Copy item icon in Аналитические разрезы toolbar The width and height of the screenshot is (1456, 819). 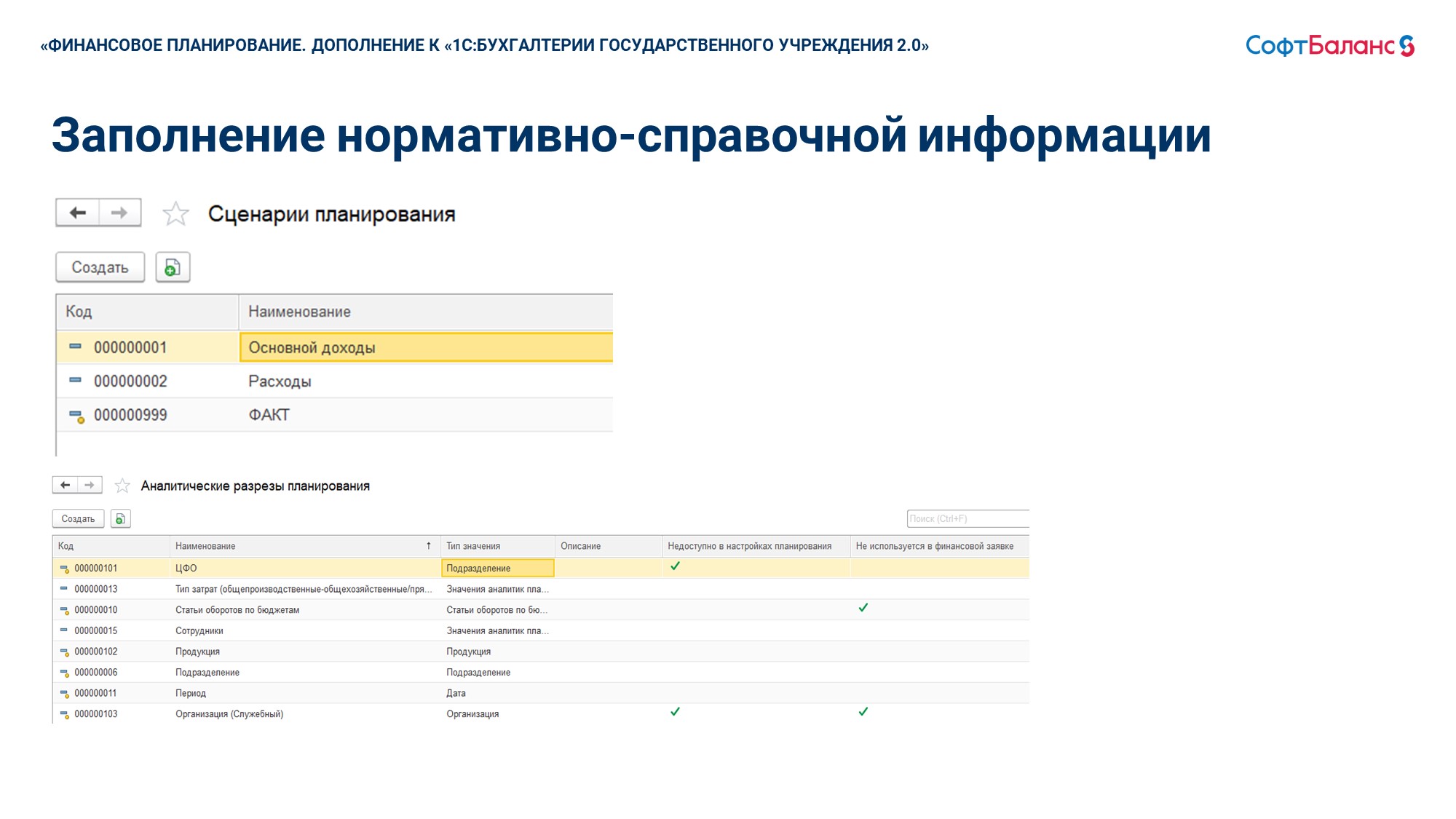(120, 519)
